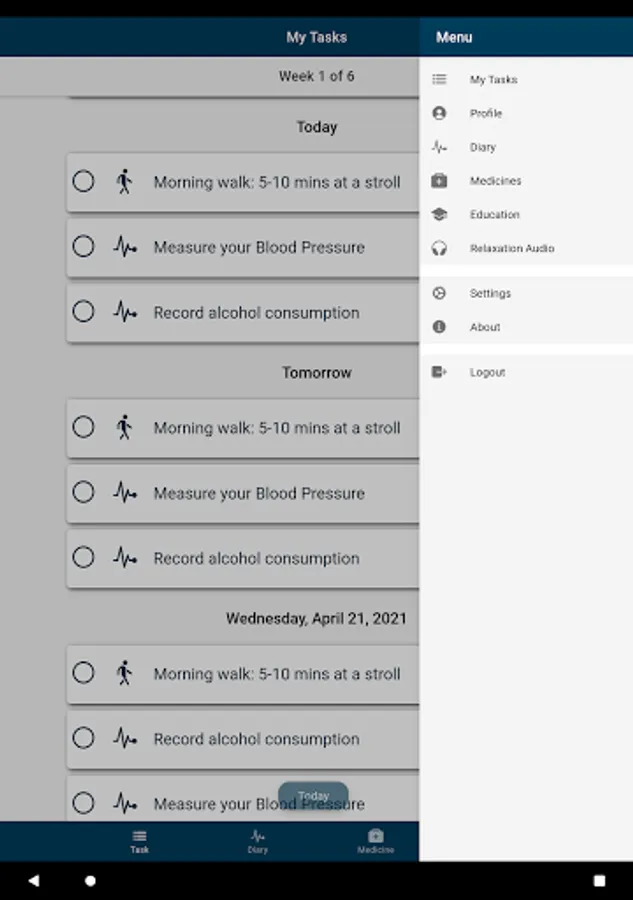The image size is (633, 900).
Task: Click the Profile person icon
Action: pos(439,114)
